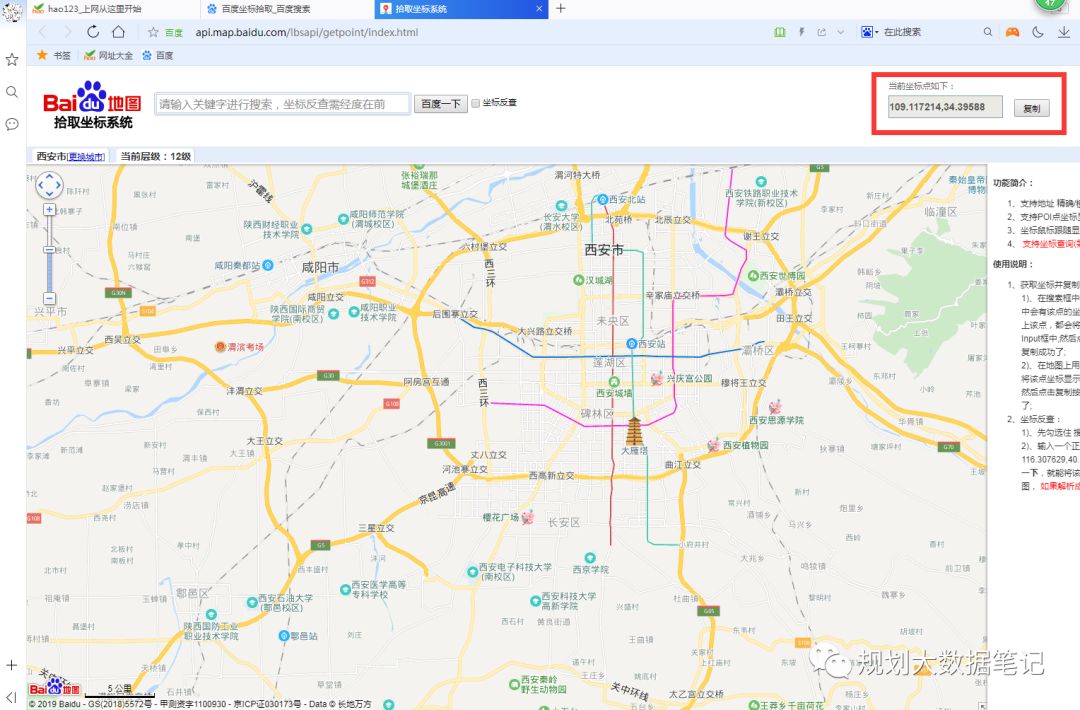1080x710 pixels.
Task: Click the 咸阳市 city label on map
Action: tap(320, 267)
